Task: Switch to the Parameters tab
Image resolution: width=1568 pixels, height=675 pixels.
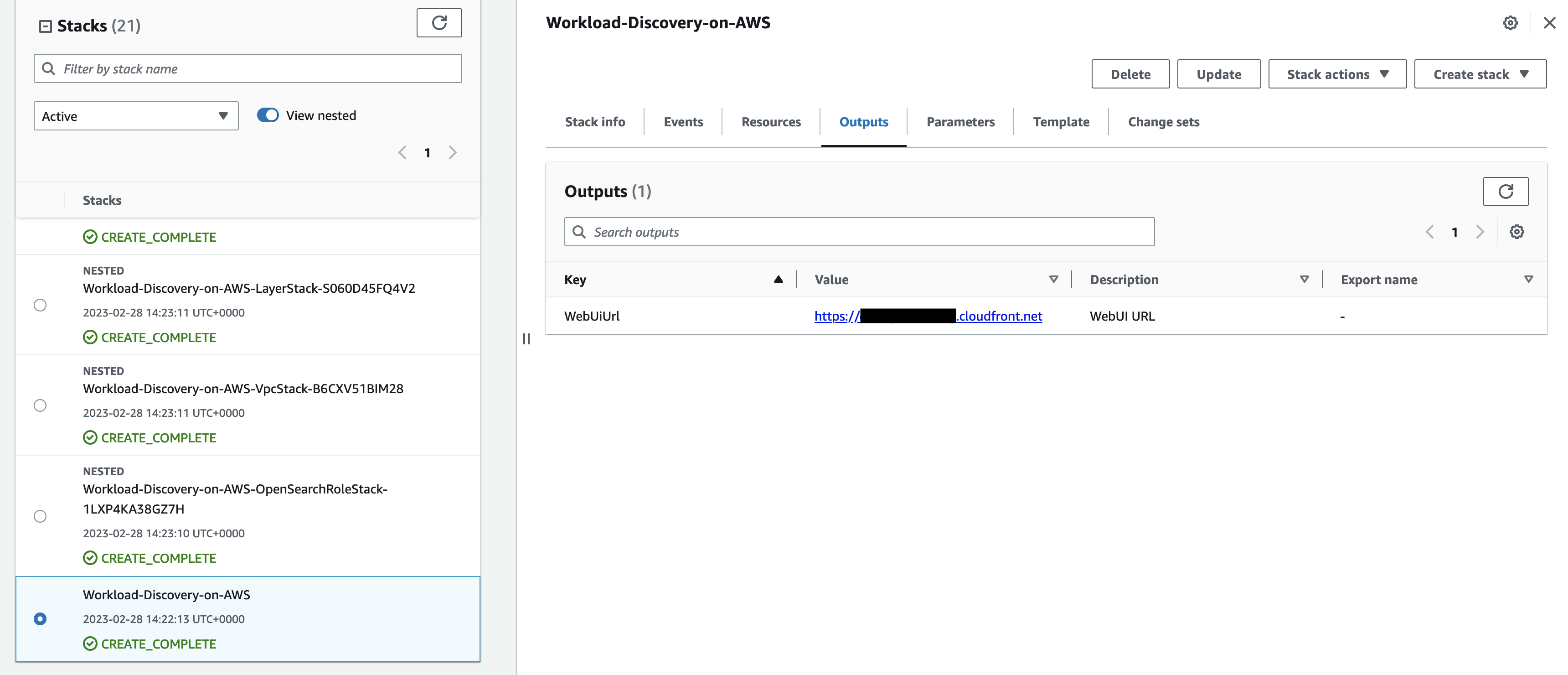Action: (960, 121)
